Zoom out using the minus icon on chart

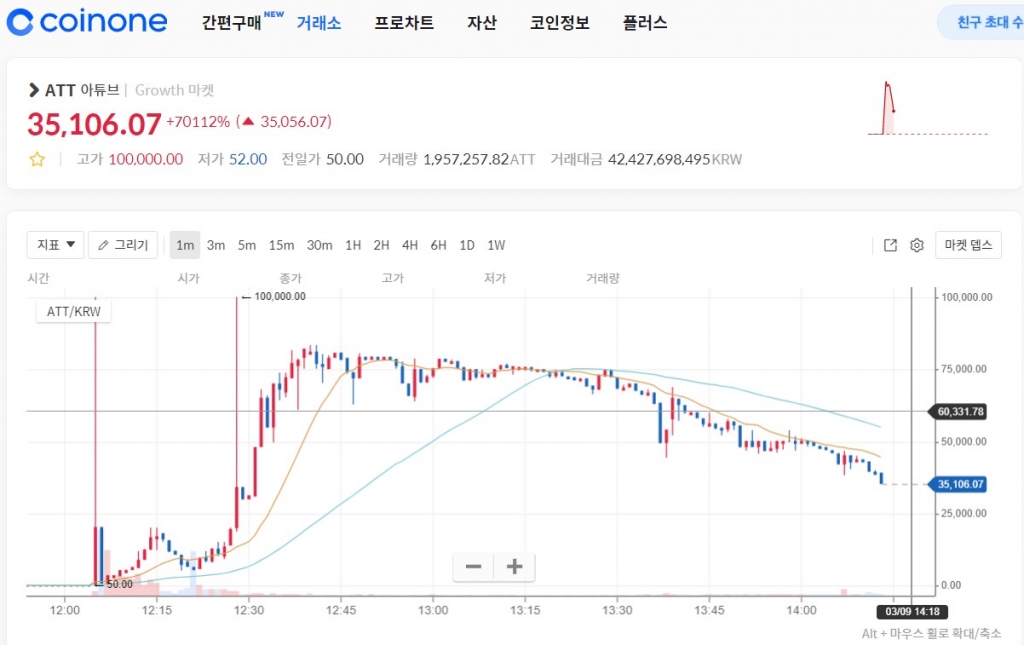click(x=472, y=566)
